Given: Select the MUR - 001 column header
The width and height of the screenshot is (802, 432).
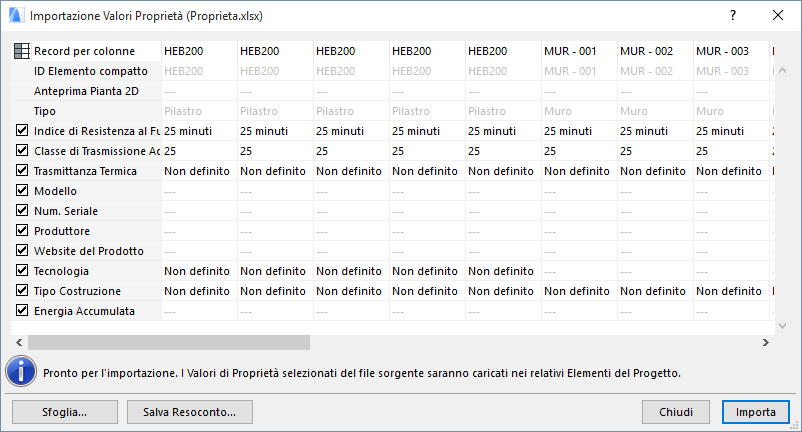Looking at the screenshot, I should coord(570,51).
